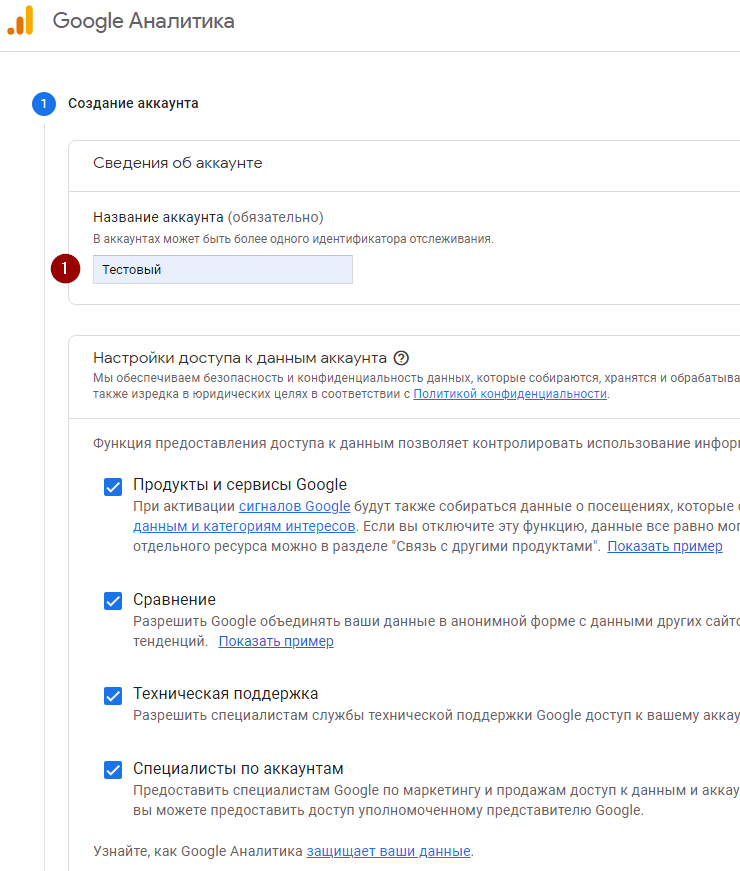The width and height of the screenshot is (740, 871).
Task: Focus the account name field containing Тестовый
Action: pos(222,269)
